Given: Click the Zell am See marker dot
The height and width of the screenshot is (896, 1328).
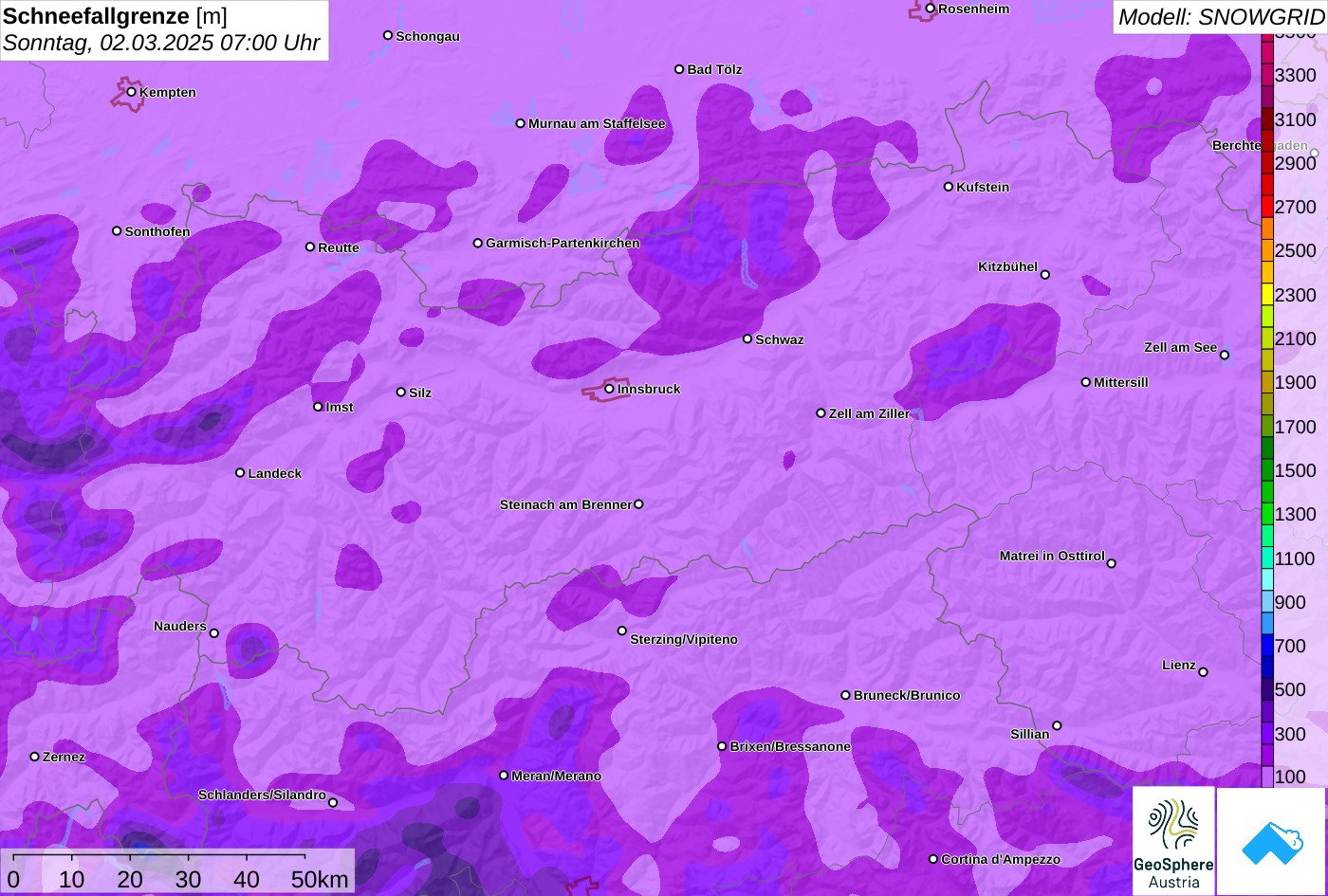Looking at the screenshot, I should click(x=1225, y=356).
